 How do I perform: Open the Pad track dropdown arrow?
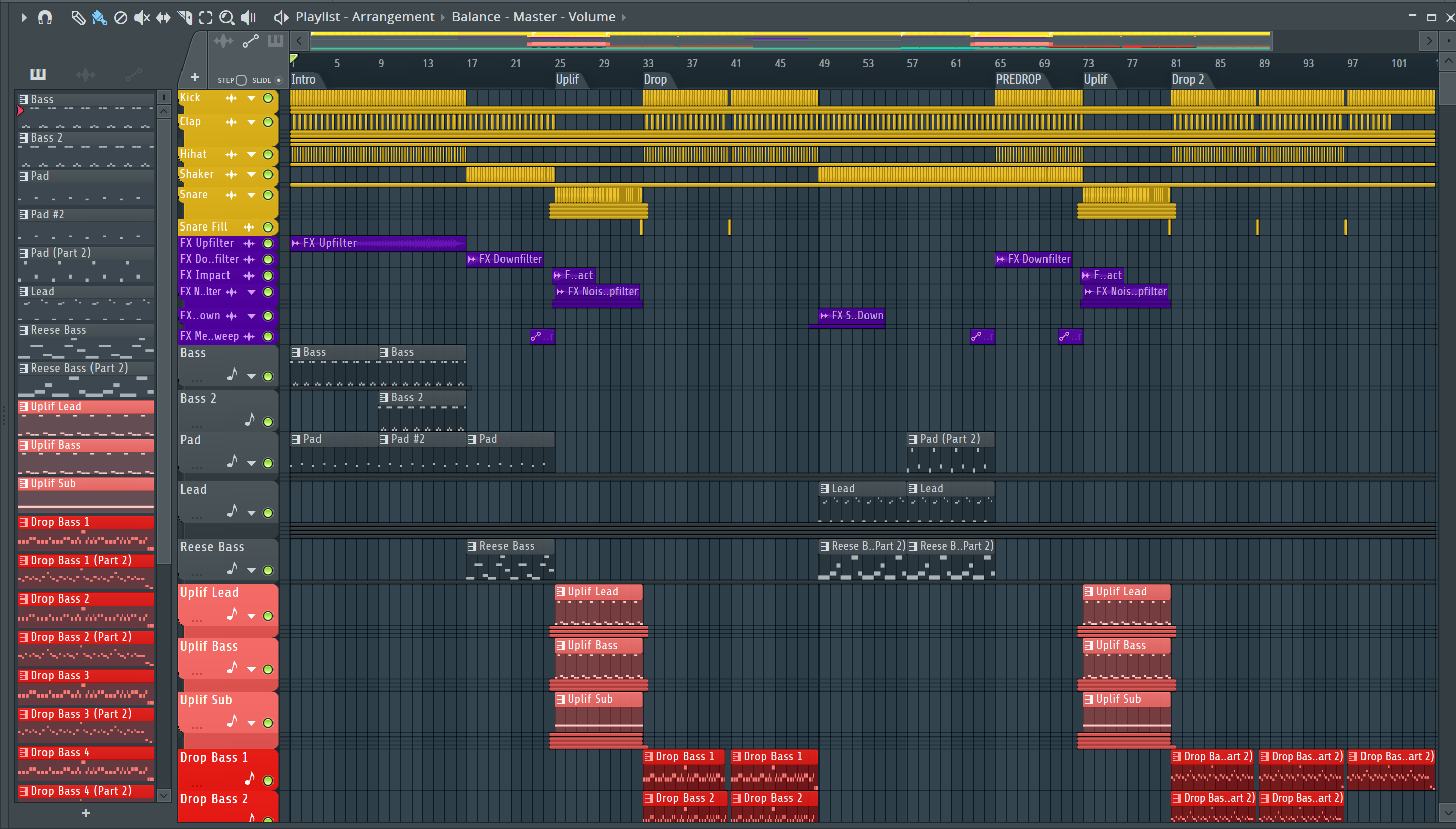251,464
